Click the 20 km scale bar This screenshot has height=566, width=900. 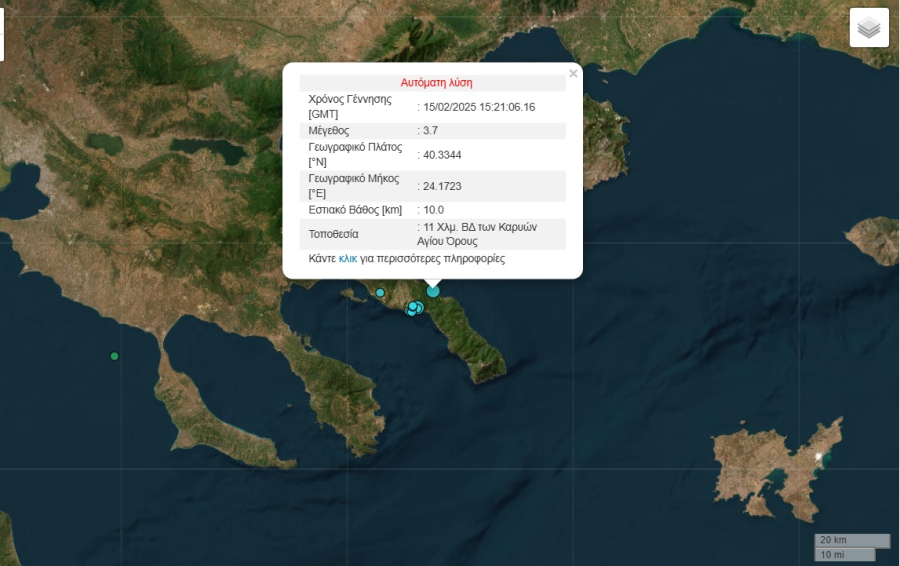(852, 540)
